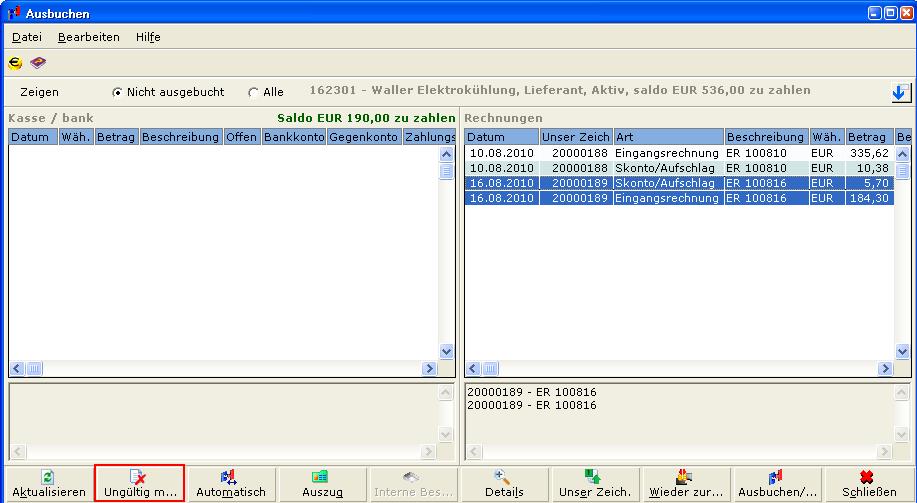Click the Ungültig m... button
This screenshot has height=503, width=917.
(x=140, y=484)
